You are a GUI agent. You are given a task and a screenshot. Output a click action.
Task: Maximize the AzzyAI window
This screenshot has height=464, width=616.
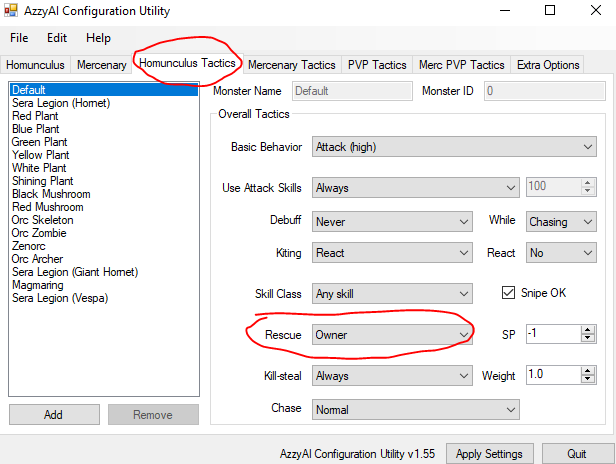(550, 10)
